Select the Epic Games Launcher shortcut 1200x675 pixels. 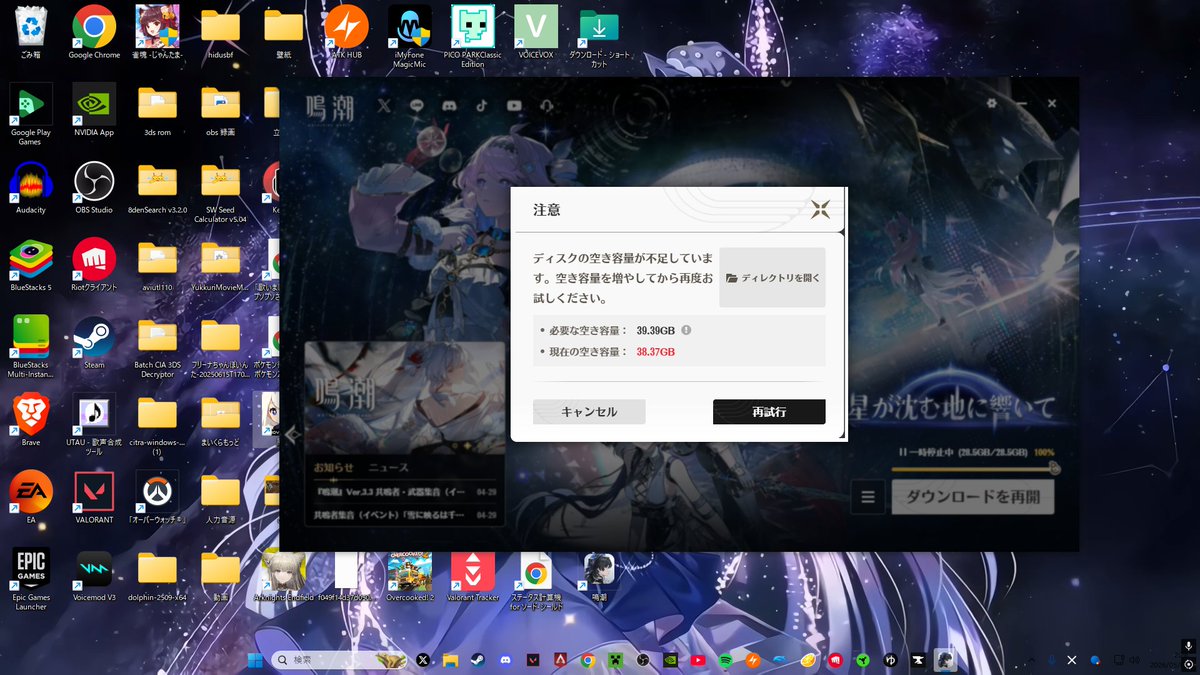pos(31,580)
